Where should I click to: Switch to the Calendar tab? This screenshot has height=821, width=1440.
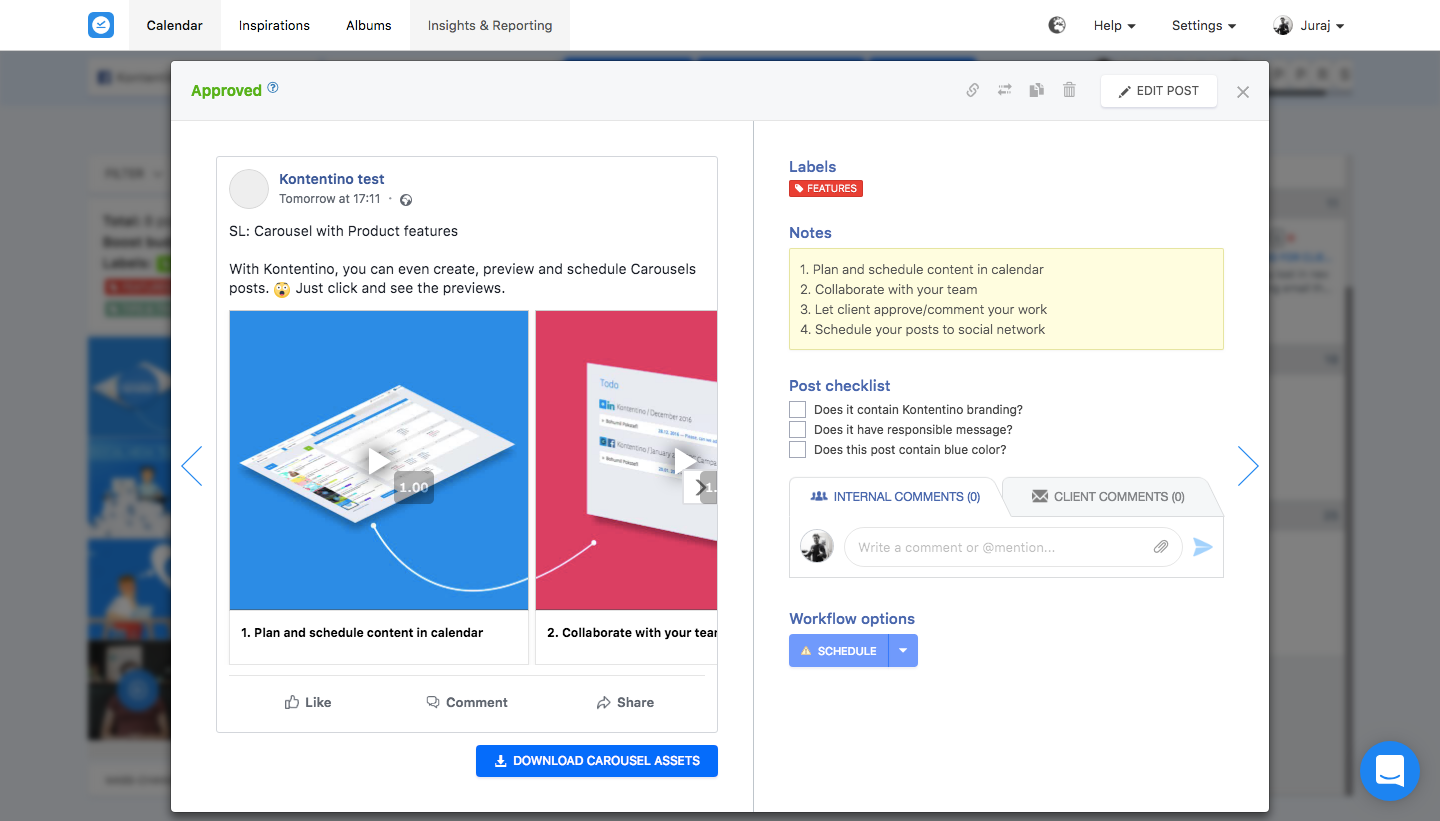(175, 25)
